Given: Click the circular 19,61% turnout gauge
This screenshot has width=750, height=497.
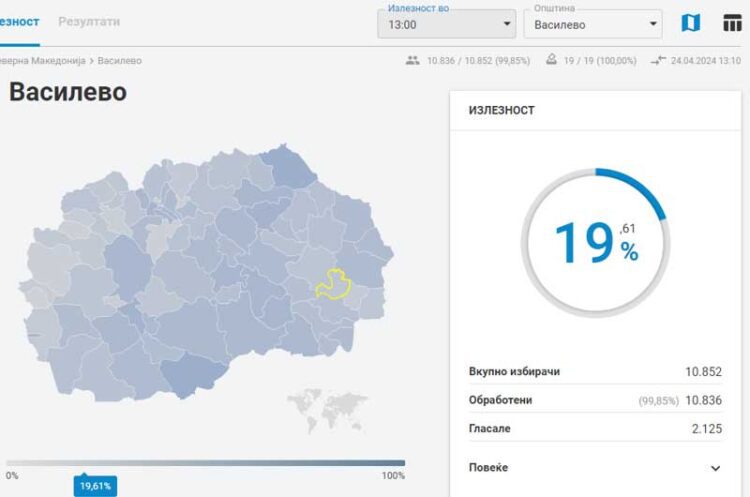Looking at the screenshot, I should point(596,243).
